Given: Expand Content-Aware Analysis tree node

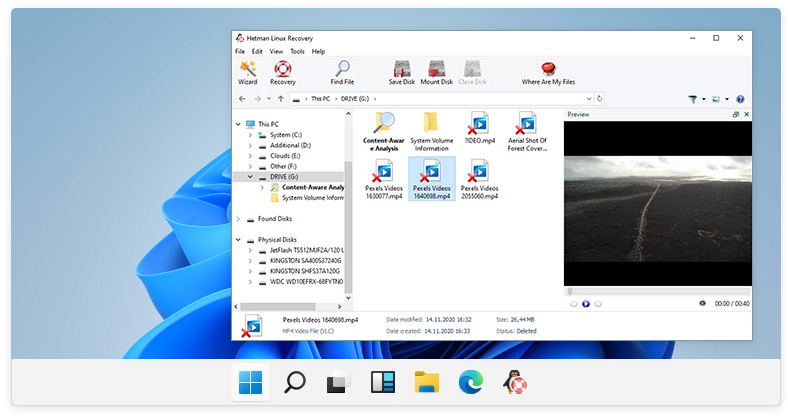Looking at the screenshot, I should pyautogui.click(x=262, y=187).
